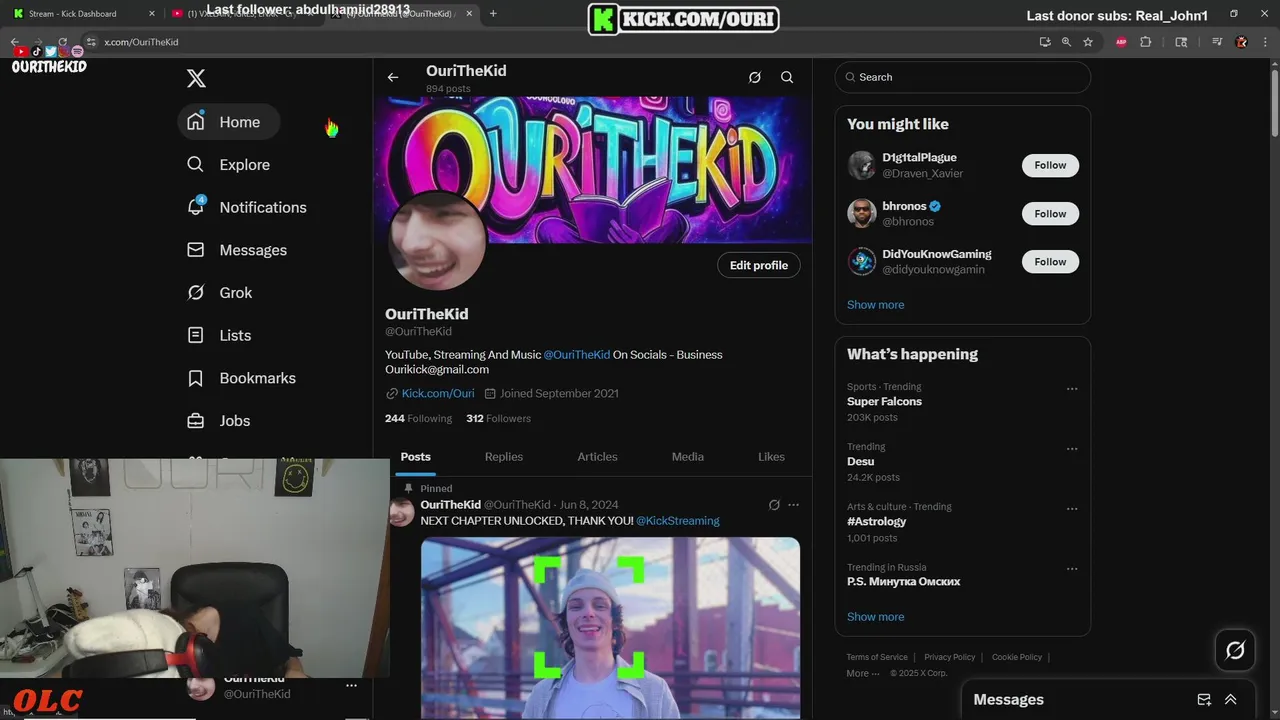Open the ABP Adblock Plus extension
Viewport: 1280px width, 720px height.
[x=1121, y=42]
